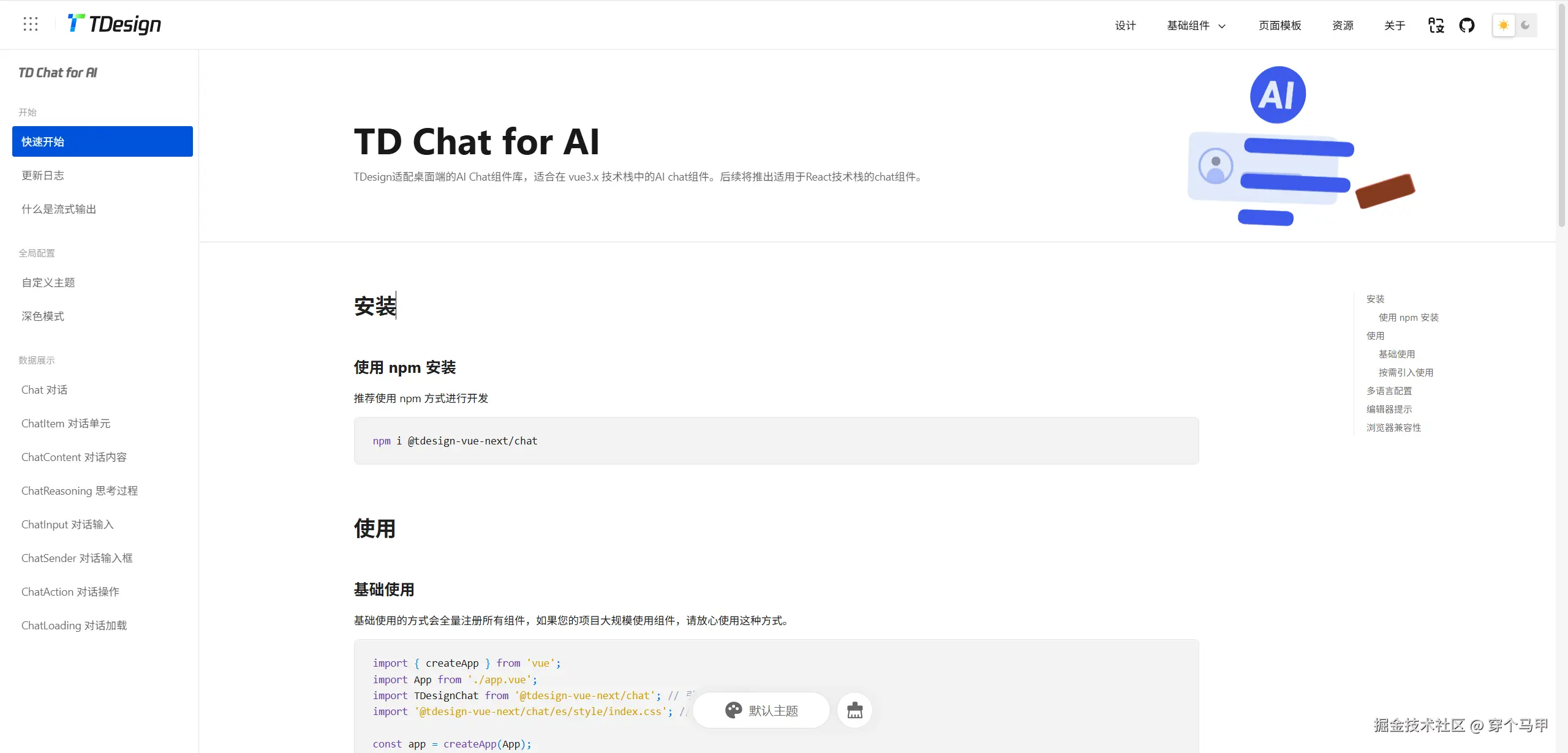Switch to light mode sun toggle
The width and height of the screenshot is (1568, 753).
(1504, 25)
